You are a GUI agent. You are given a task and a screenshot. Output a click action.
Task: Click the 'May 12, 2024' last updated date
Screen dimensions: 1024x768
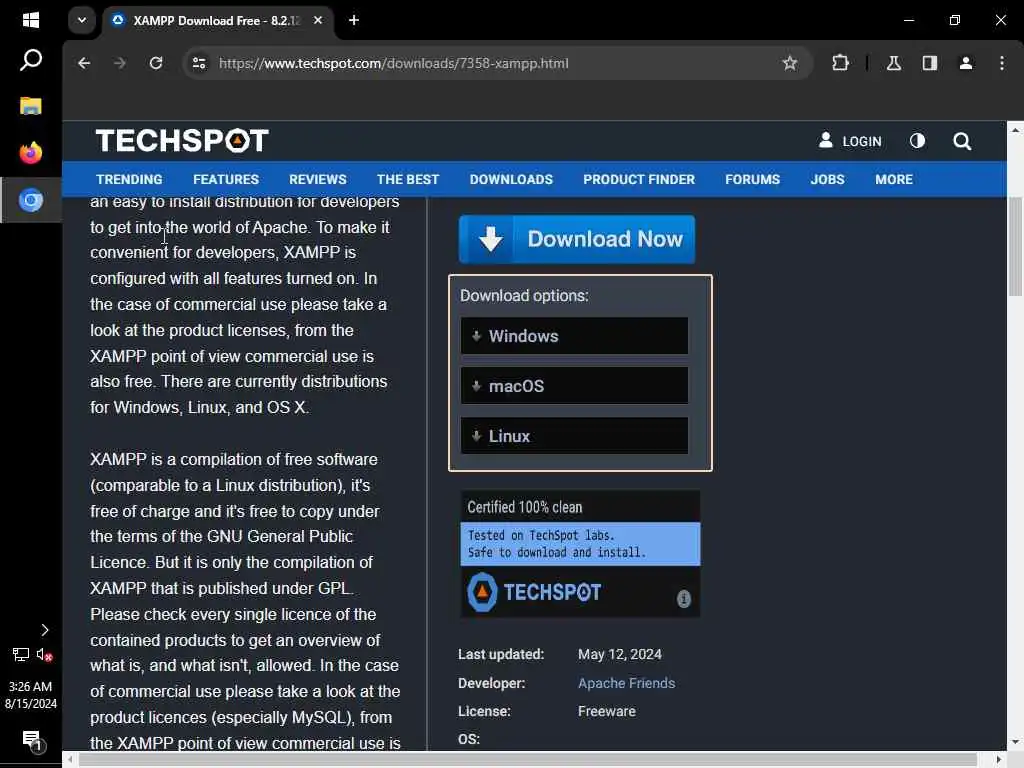[619, 654]
